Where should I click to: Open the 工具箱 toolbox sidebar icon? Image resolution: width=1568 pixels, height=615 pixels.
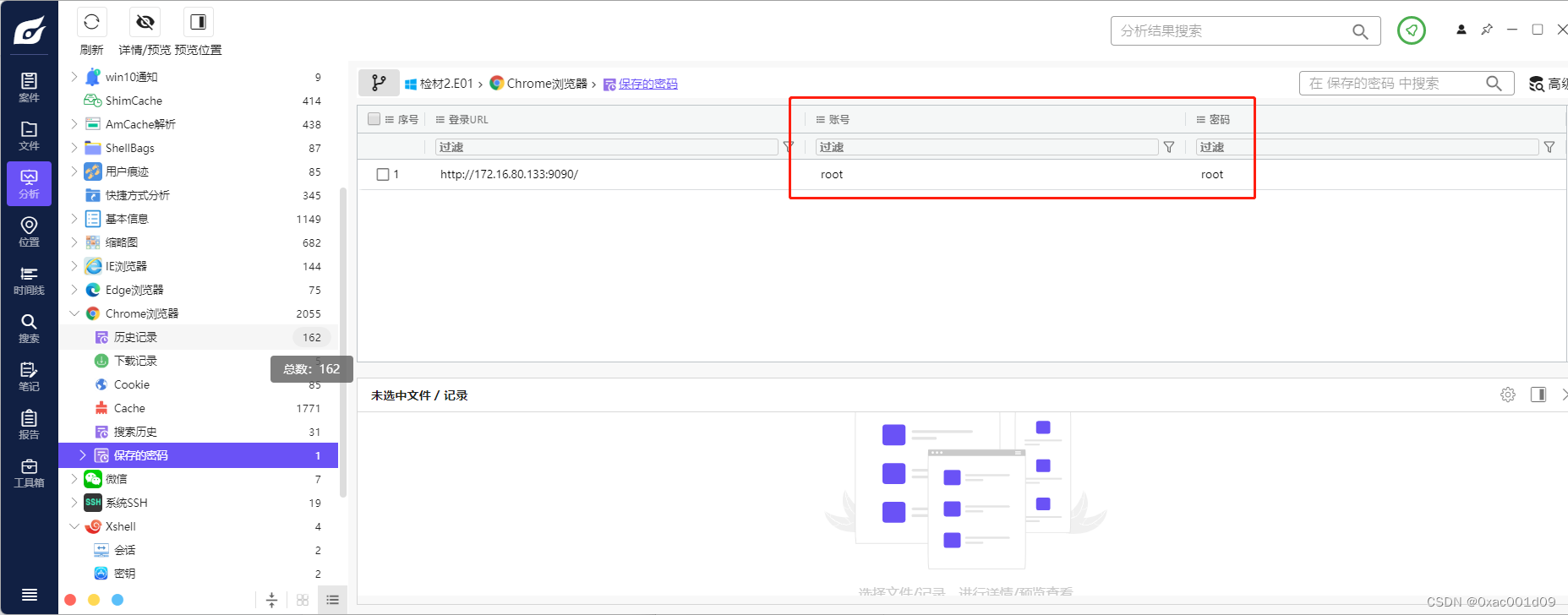pyautogui.click(x=29, y=473)
